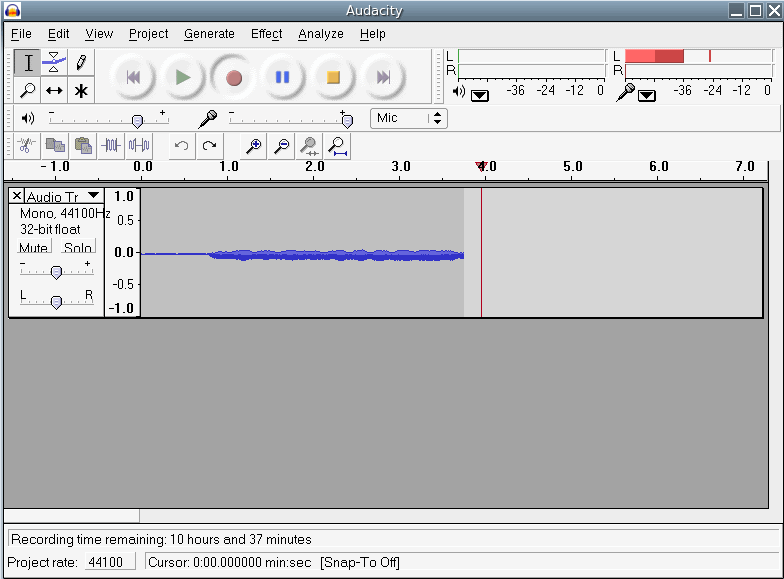Select the Zoom magnifier tool
Image resolution: width=784 pixels, height=579 pixels.
(x=28, y=90)
